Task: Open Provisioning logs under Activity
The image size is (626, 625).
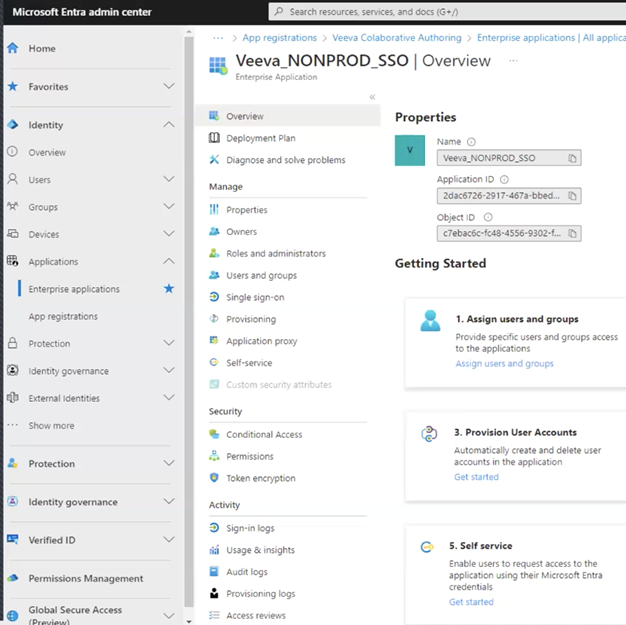Action: 261,594
